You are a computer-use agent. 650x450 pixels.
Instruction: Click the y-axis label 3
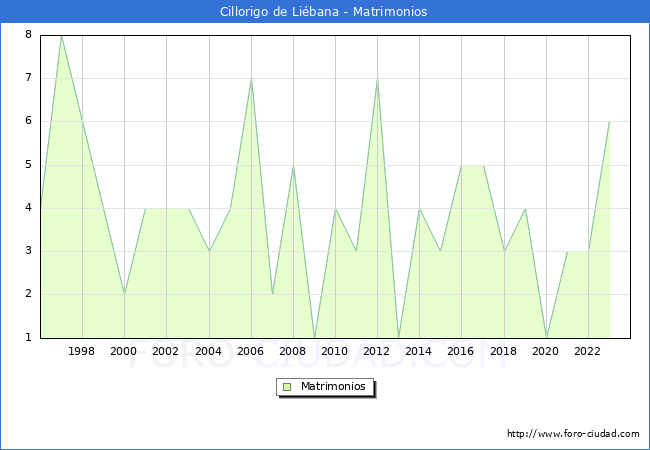28,251
